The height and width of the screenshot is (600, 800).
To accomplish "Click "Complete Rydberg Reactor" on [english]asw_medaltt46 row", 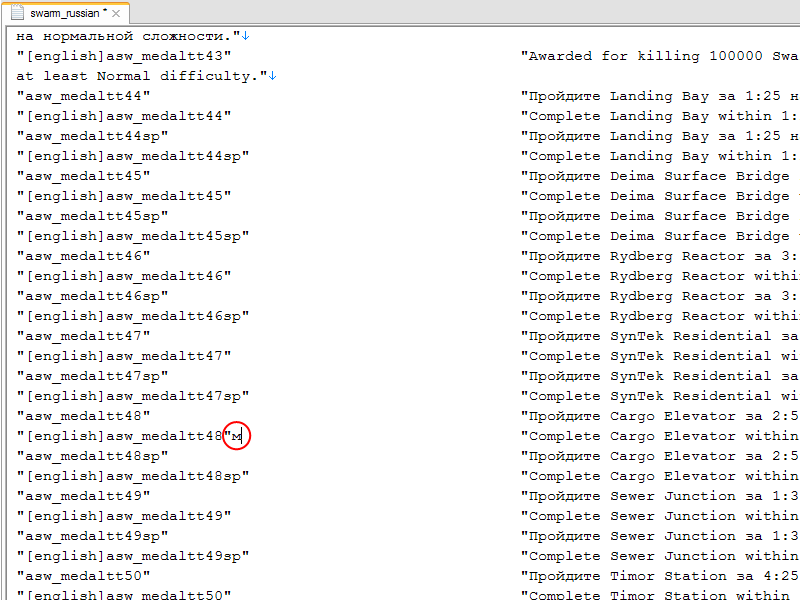I will 660,276.
